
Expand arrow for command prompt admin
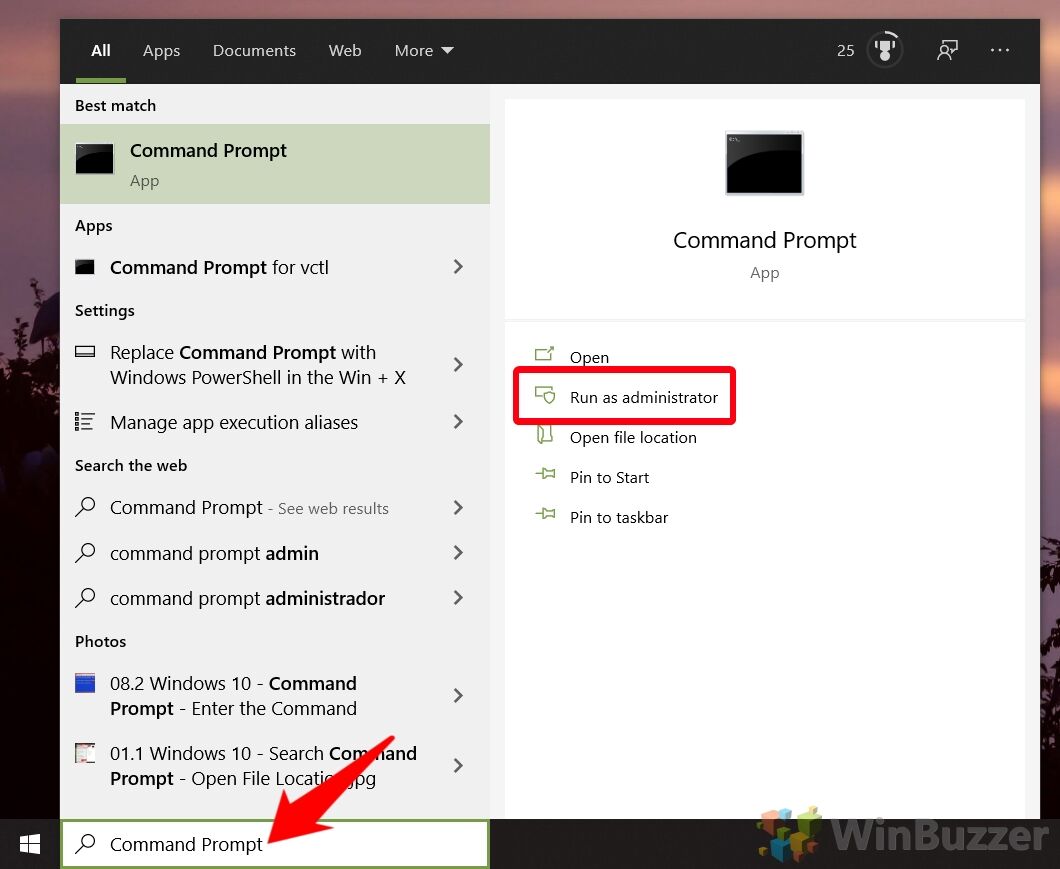pos(458,553)
